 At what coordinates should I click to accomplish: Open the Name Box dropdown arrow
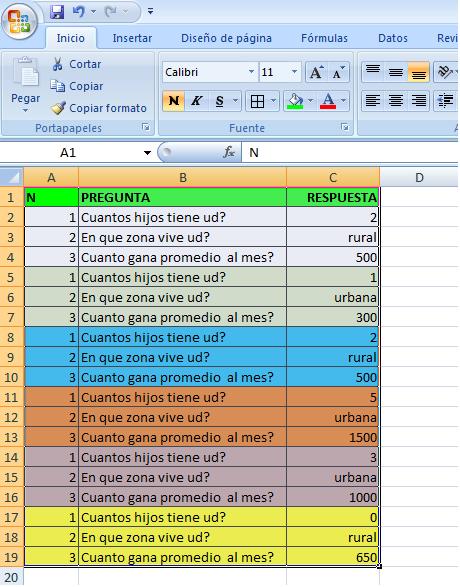pos(147,153)
